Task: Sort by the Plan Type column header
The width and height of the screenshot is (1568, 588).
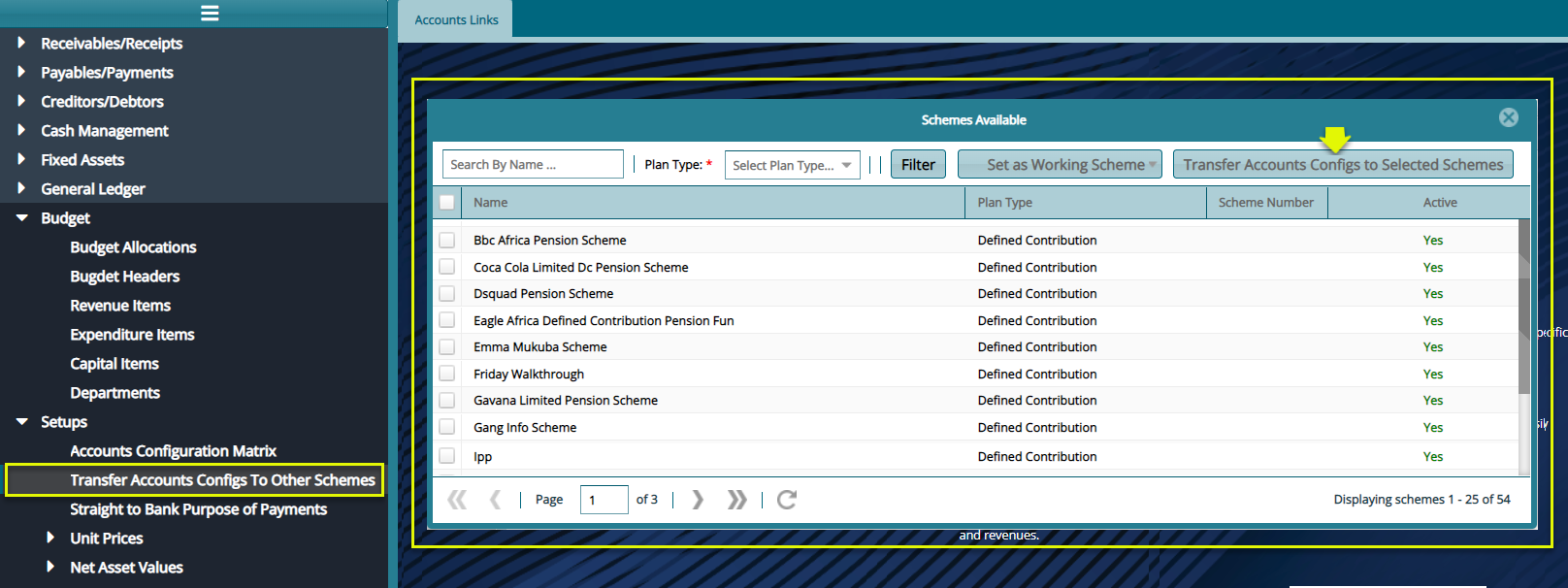Action: point(1086,202)
